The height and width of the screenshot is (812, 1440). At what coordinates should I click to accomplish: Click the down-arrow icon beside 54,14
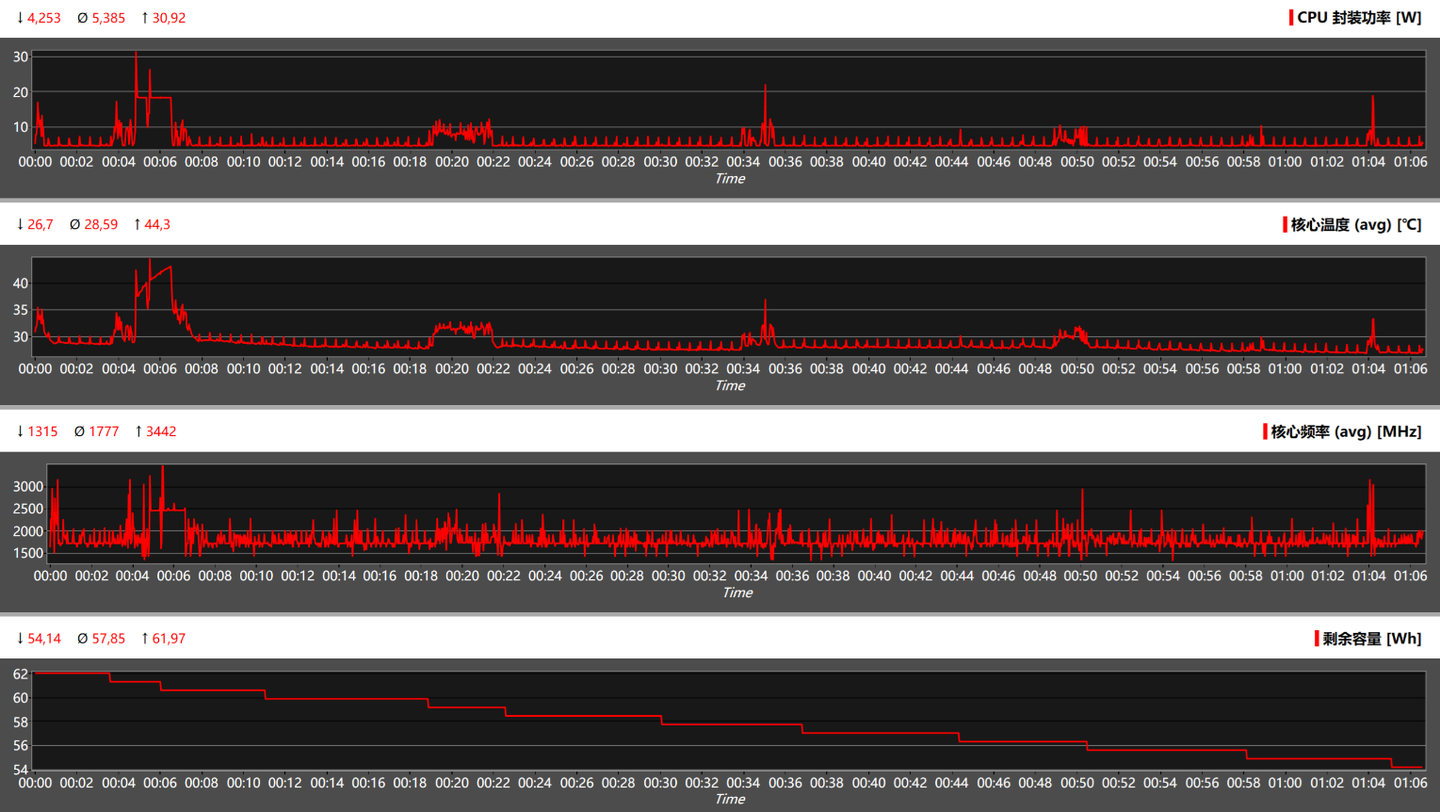click(20, 639)
